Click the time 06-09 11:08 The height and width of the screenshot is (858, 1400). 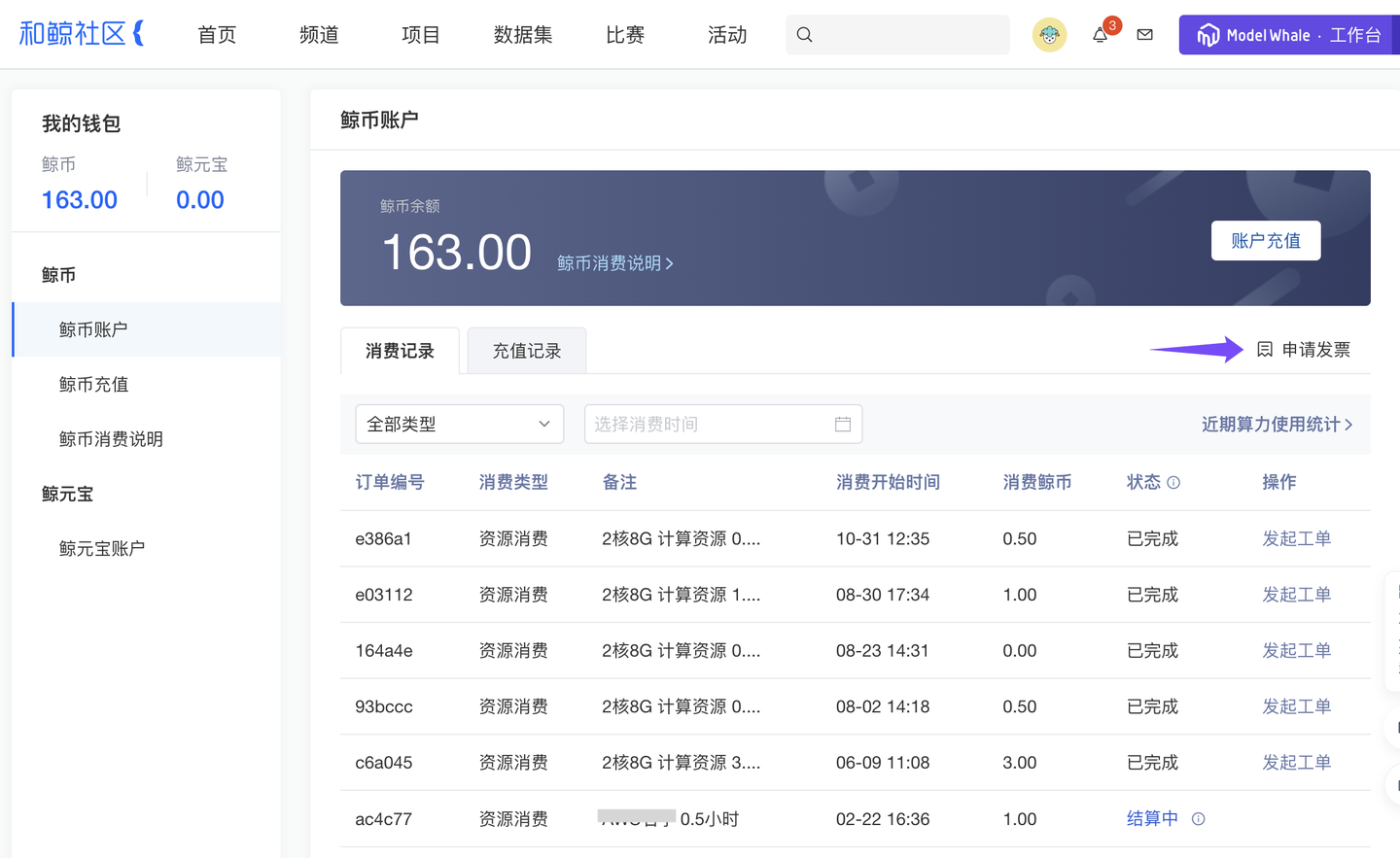pyautogui.click(x=883, y=763)
